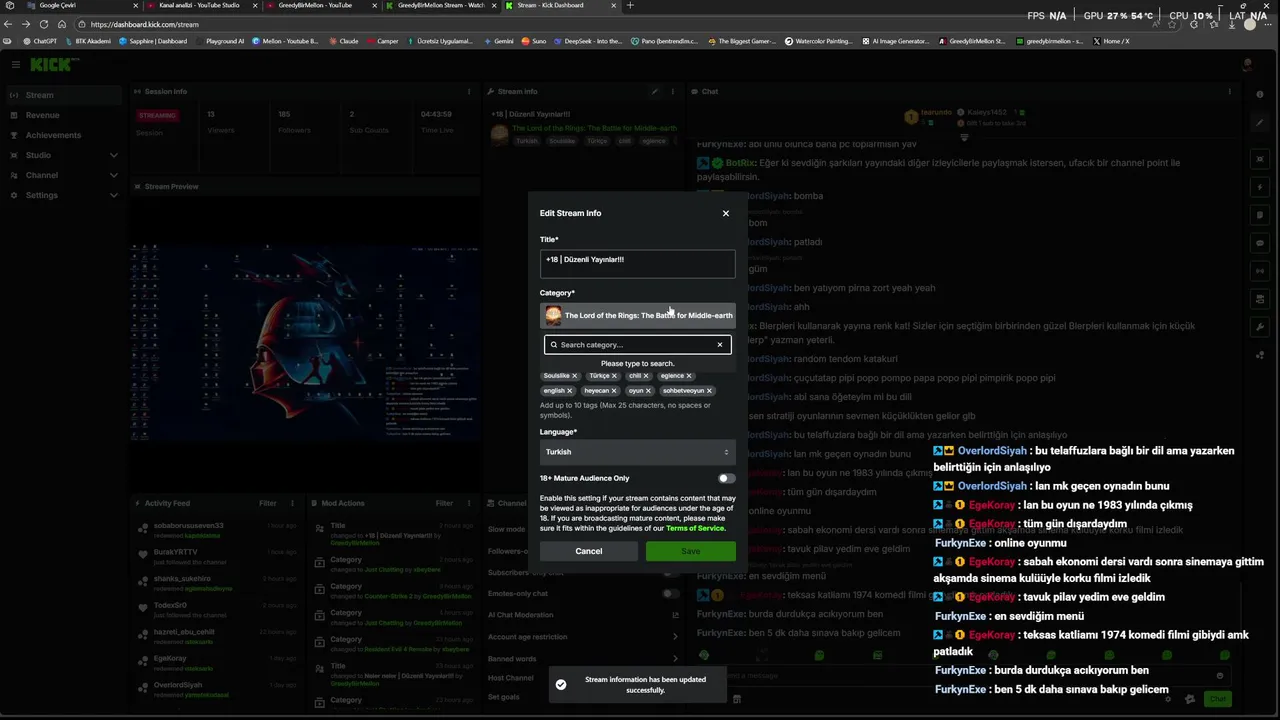Open a new browser tab
Image resolution: width=1280 pixels, height=720 pixels.
(630, 5)
